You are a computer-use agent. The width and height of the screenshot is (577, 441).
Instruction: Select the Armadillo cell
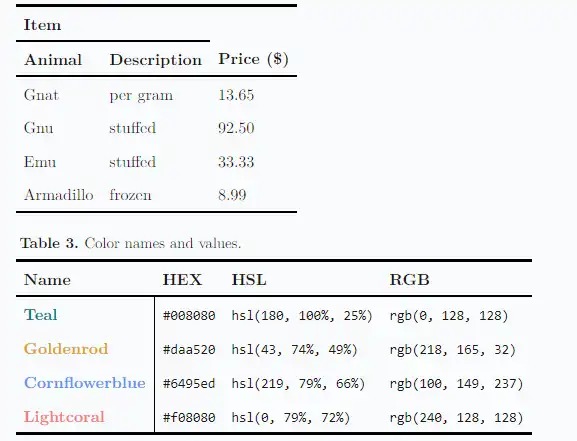[x=59, y=195]
